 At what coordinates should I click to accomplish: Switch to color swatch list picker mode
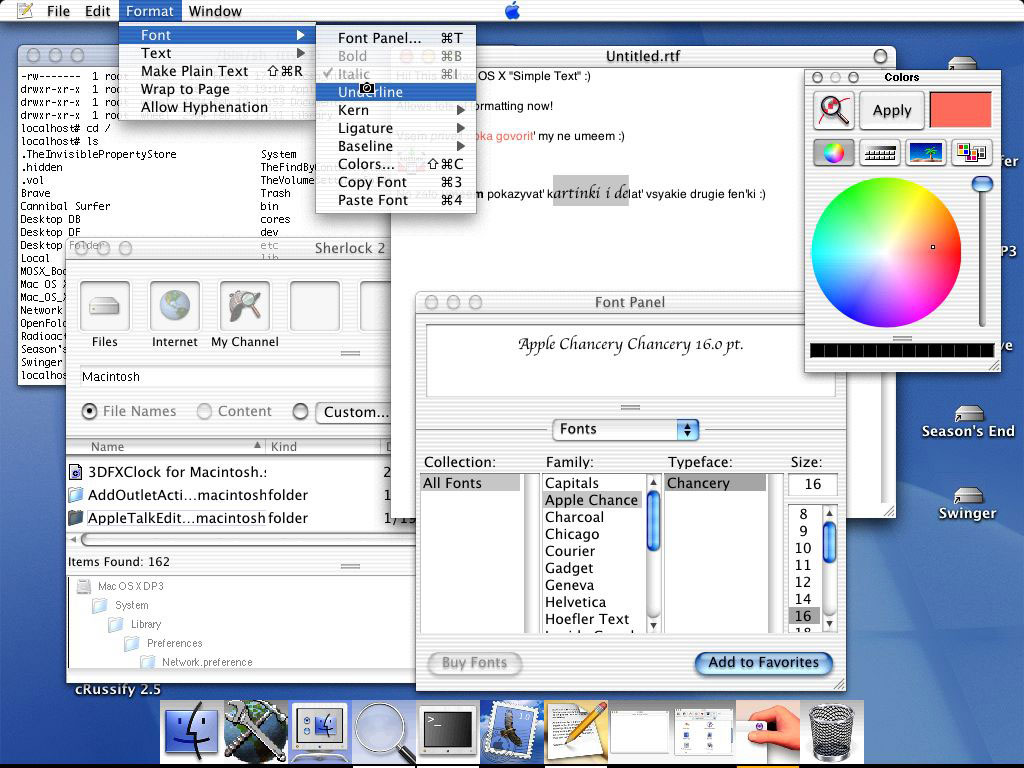coord(972,153)
